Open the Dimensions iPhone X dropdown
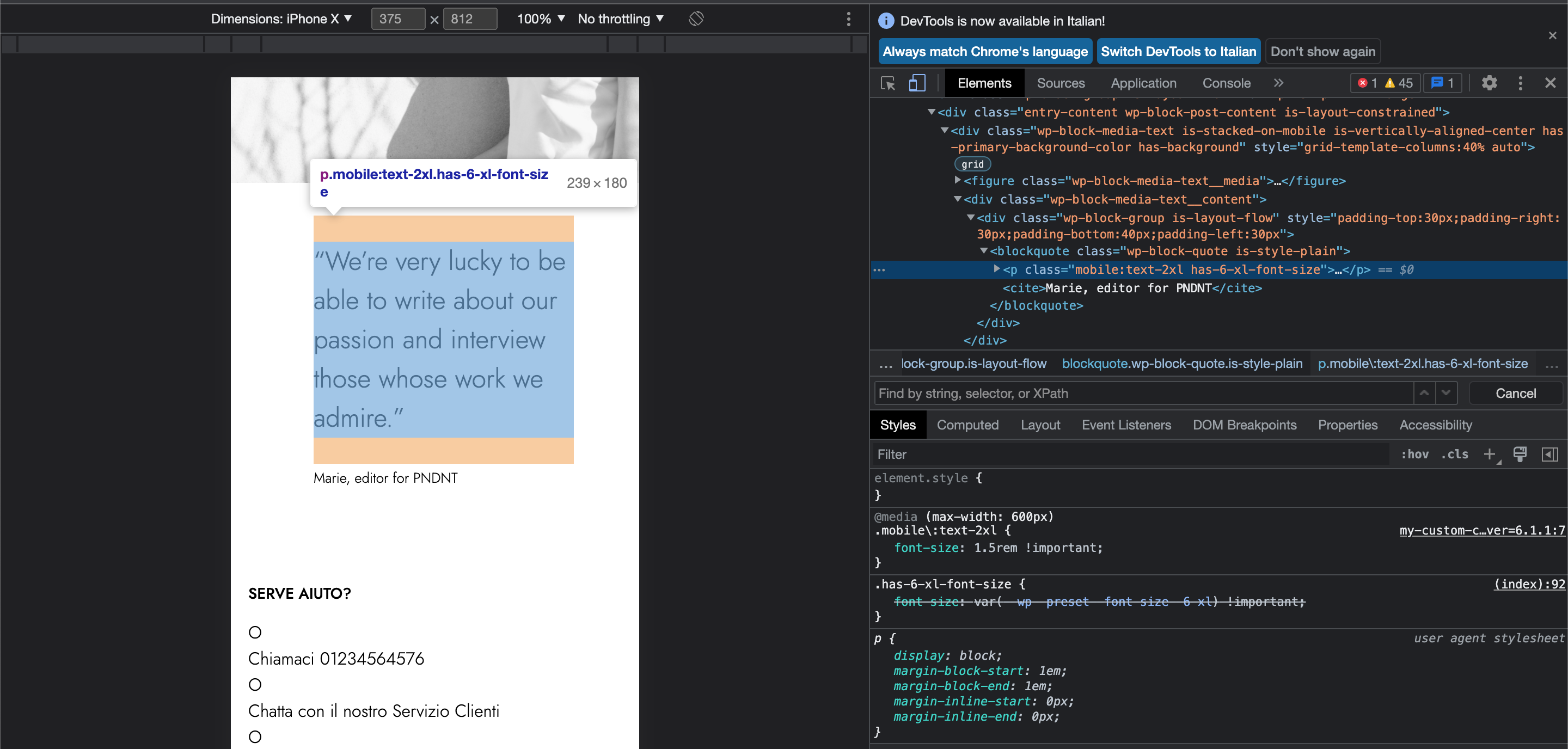This screenshot has width=1568, height=749. coord(281,19)
